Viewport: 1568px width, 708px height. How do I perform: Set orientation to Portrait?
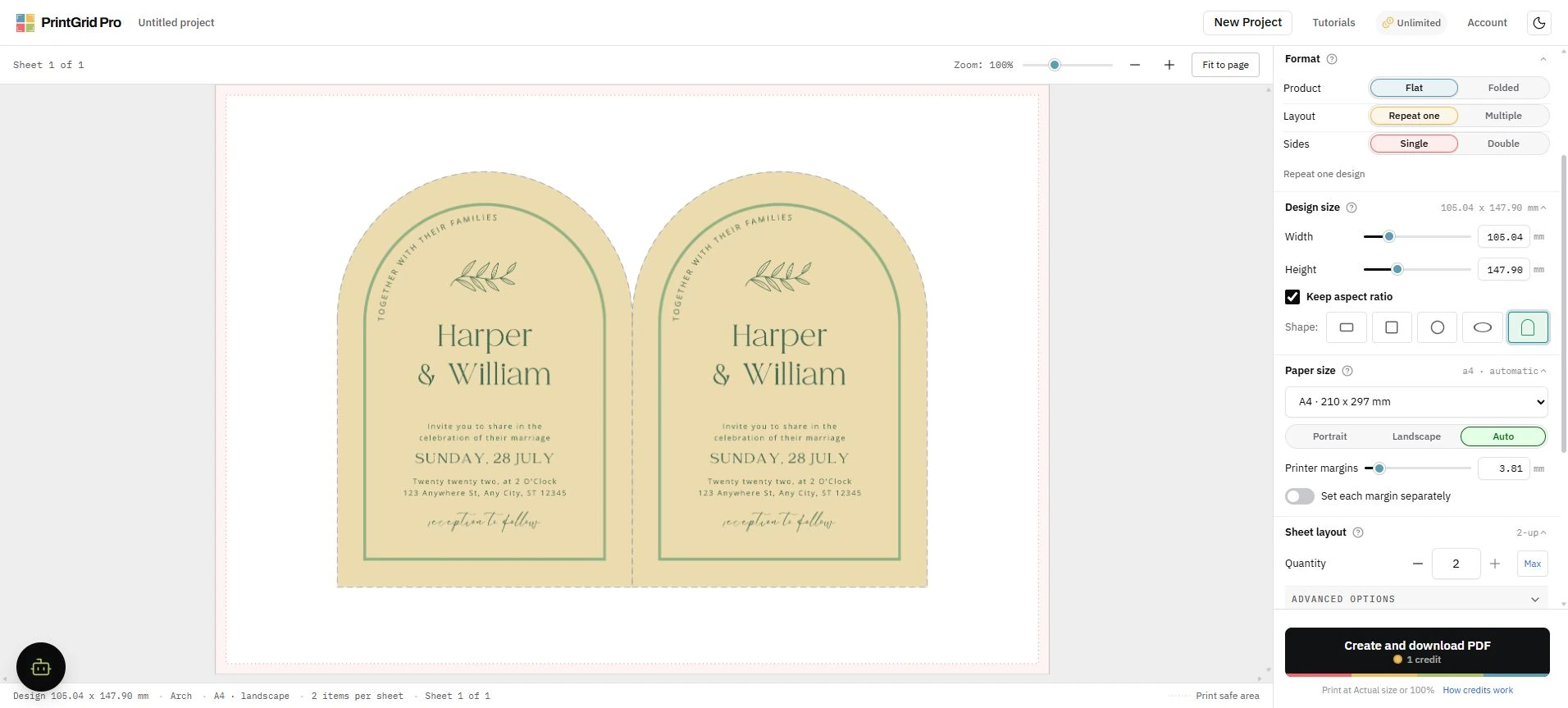1329,436
